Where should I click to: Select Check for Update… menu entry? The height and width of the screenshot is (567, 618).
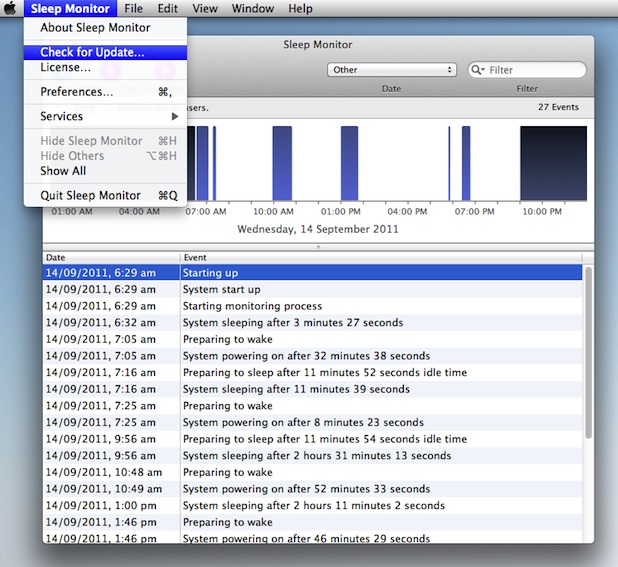click(105, 52)
